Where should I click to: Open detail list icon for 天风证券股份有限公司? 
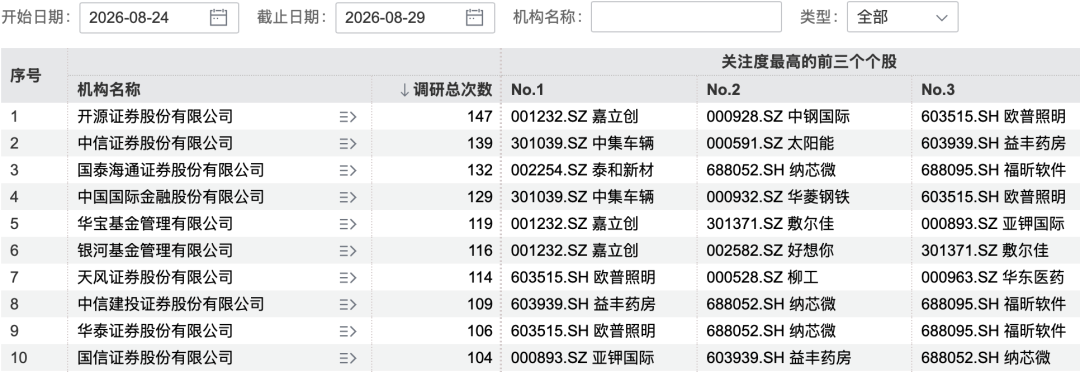pyautogui.click(x=348, y=277)
